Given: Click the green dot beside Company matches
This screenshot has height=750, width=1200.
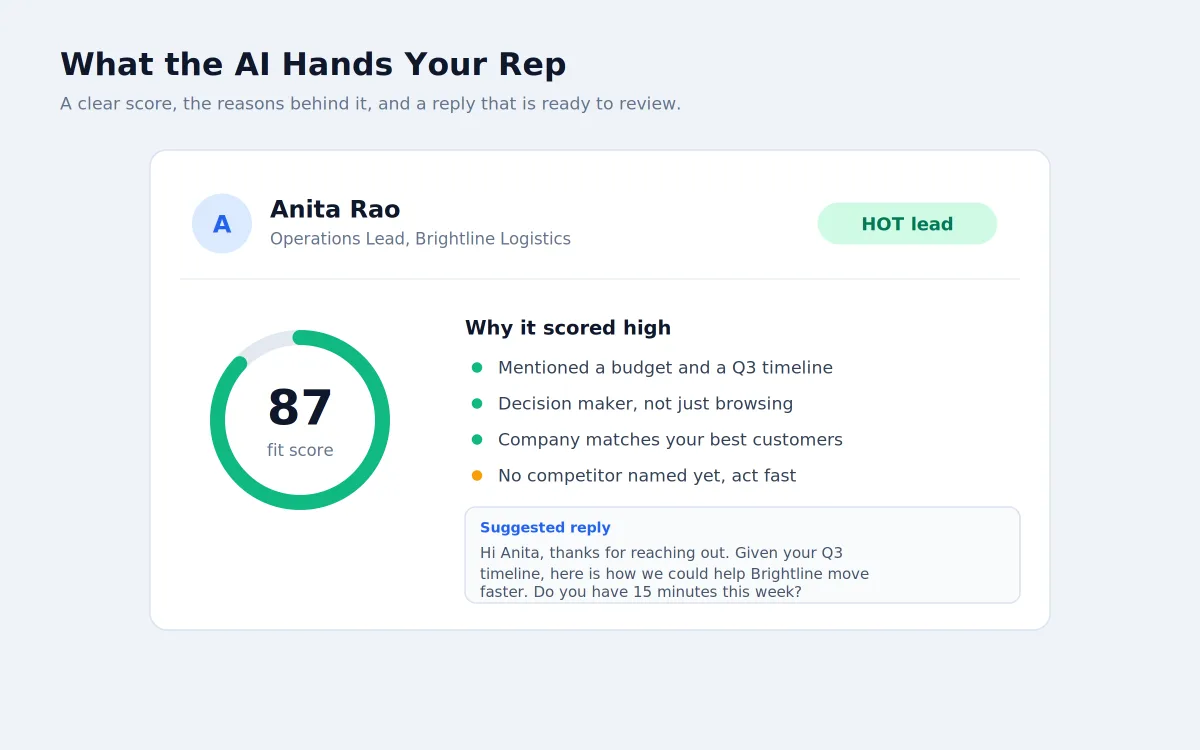Looking at the screenshot, I should pyautogui.click(x=477, y=440).
